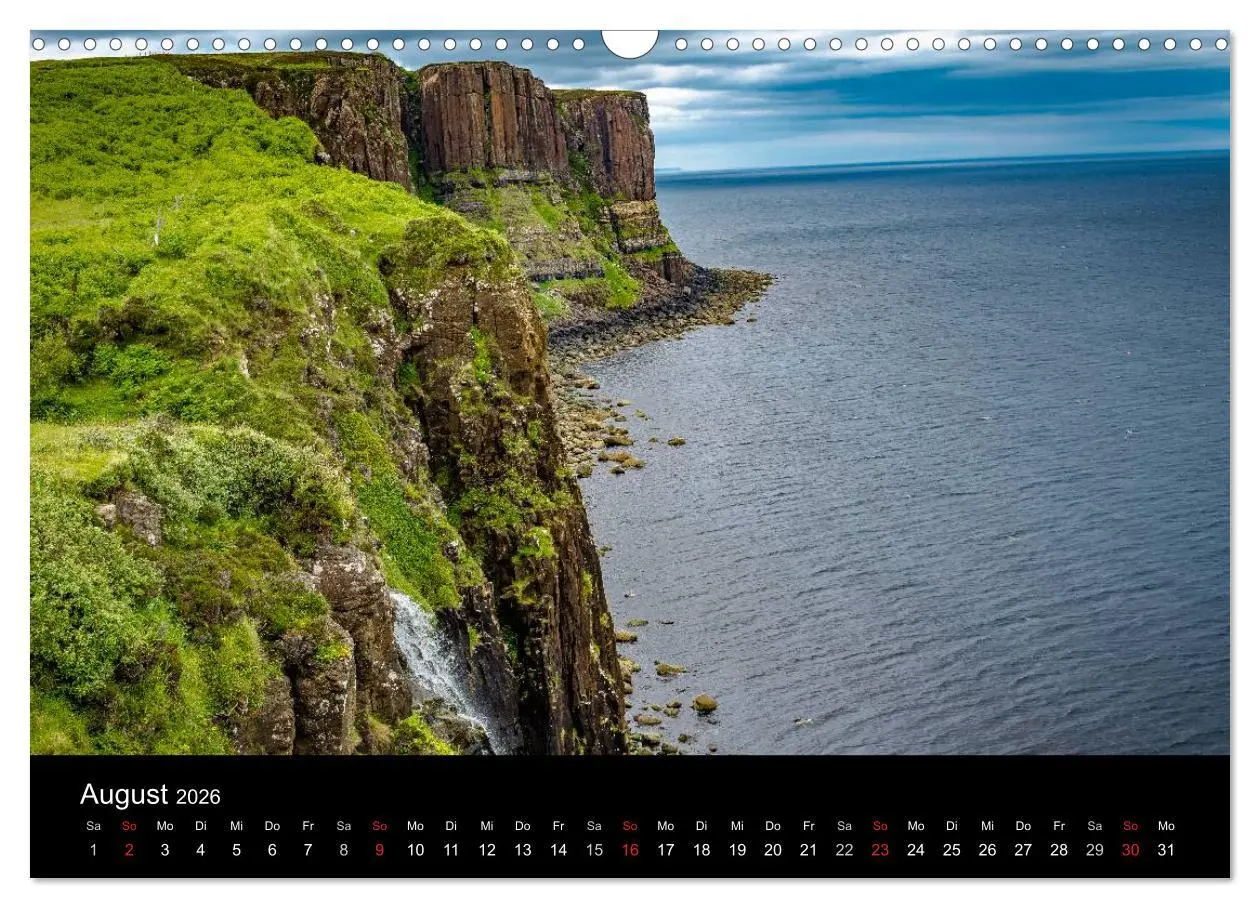Select date 21 in the calendar row
The height and width of the screenshot is (908, 1260).
click(809, 850)
